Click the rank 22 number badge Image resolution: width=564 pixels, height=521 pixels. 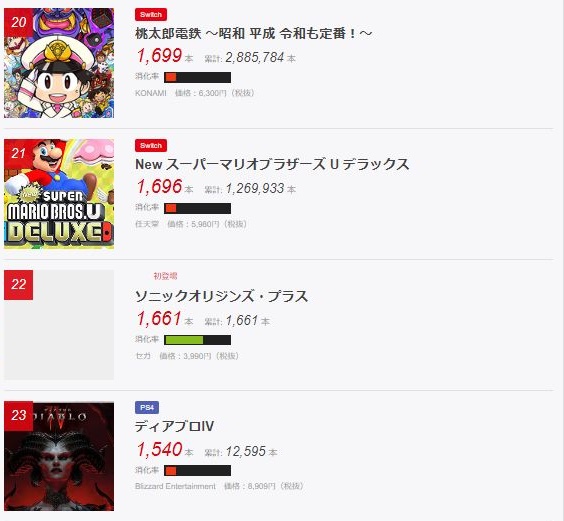point(18,285)
